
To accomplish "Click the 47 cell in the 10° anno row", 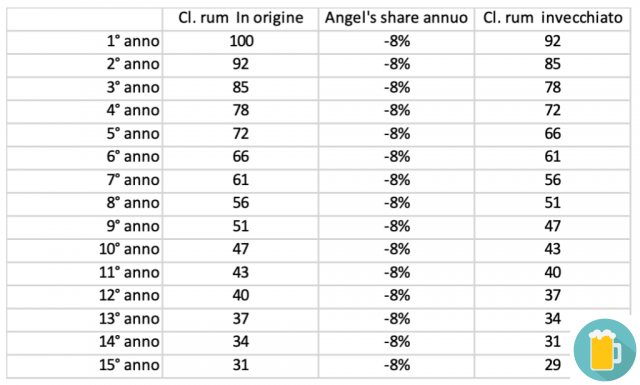I will [x=240, y=249].
